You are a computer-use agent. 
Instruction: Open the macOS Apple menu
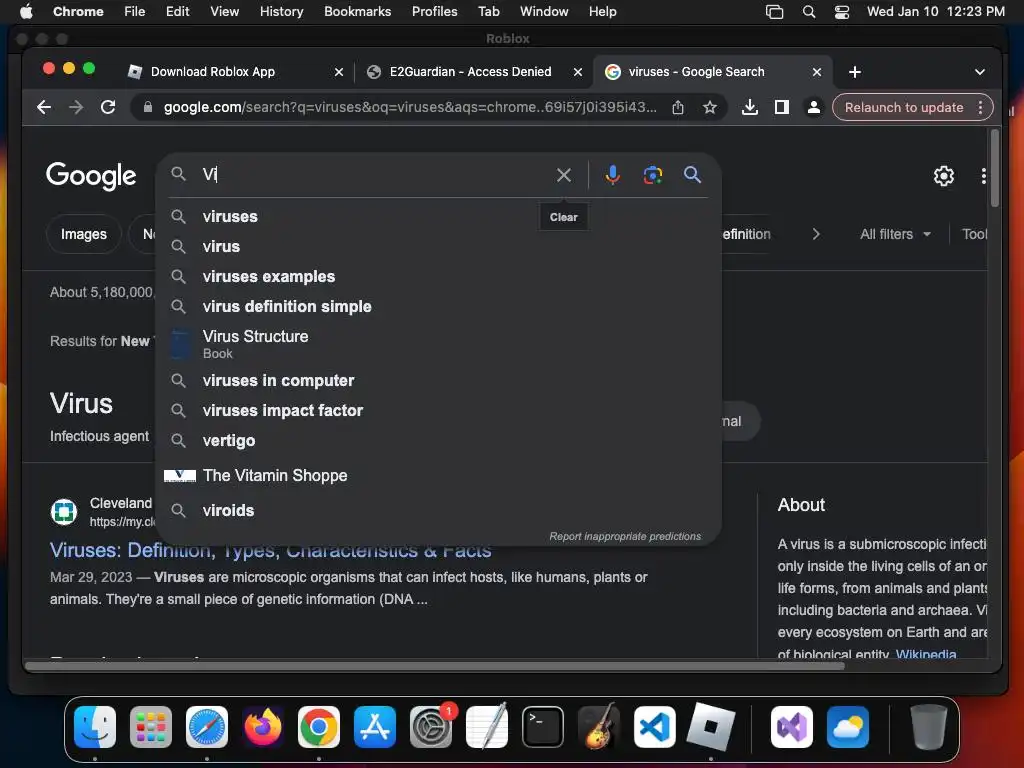click(x=26, y=12)
